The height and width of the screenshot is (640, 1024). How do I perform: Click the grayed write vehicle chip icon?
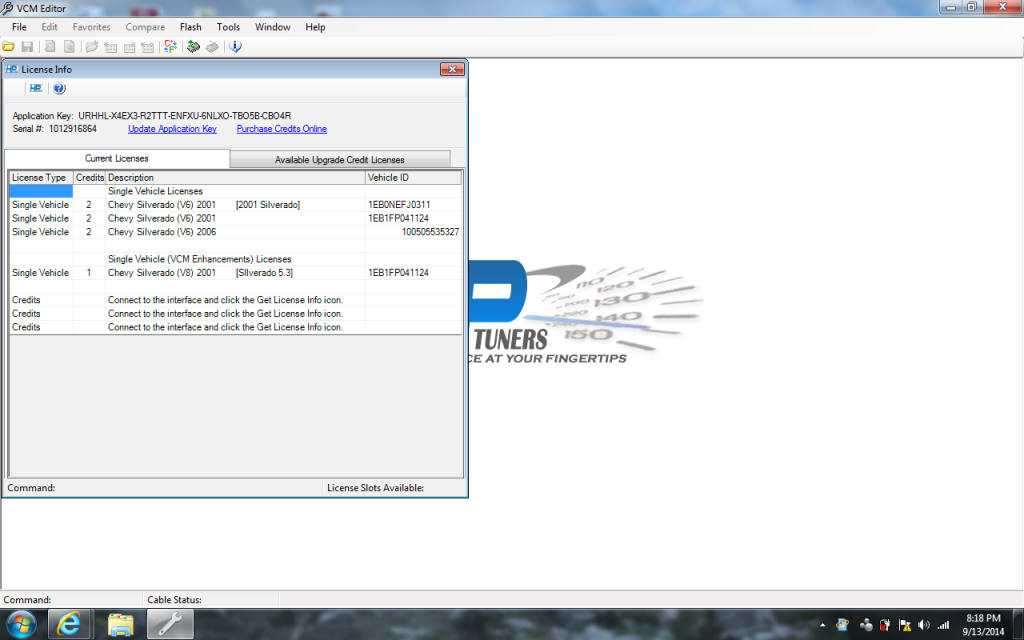(212, 46)
